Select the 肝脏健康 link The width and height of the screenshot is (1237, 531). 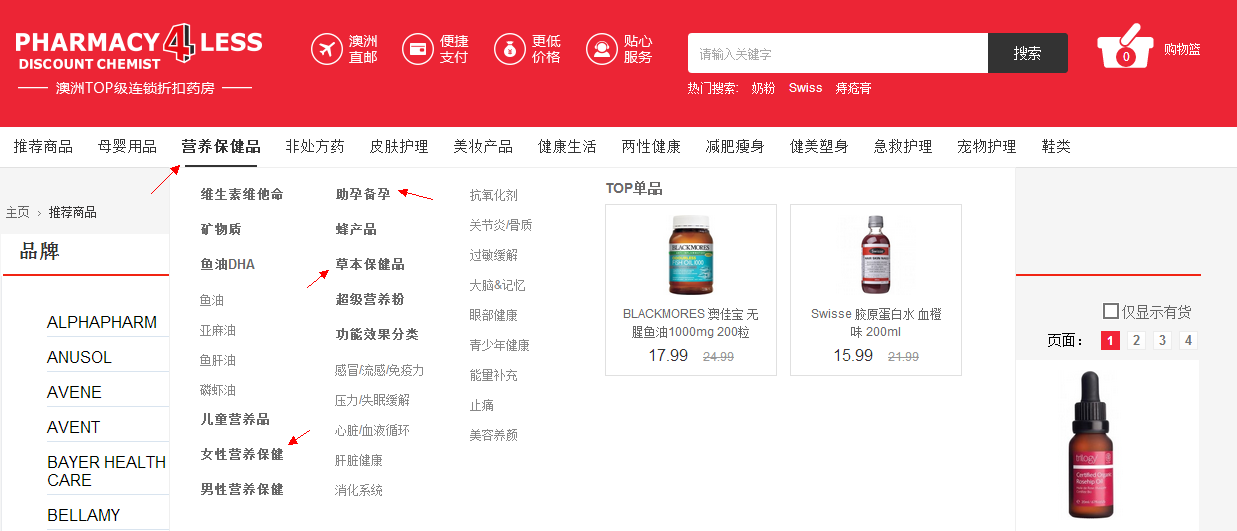point(359,460)
